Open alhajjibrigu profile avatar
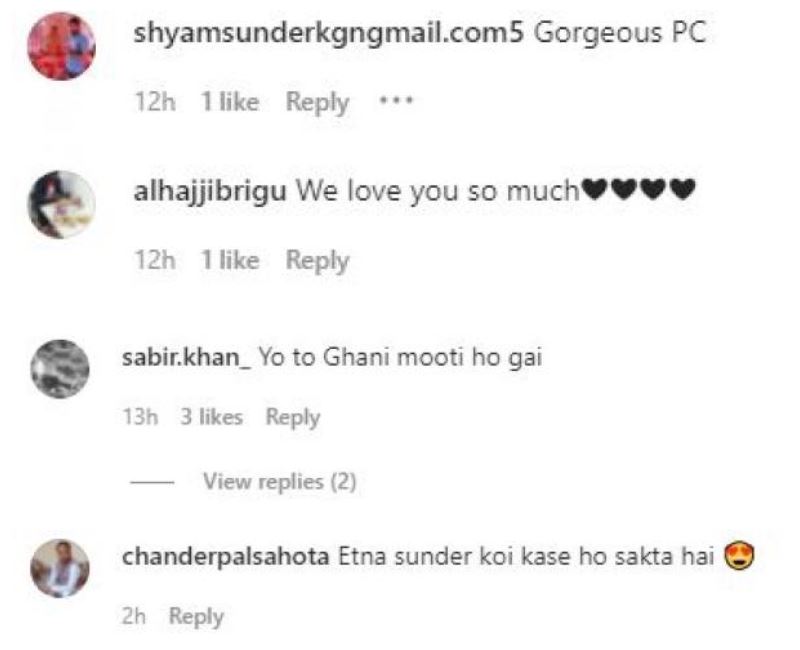This screenshot has height=650, width=800. tap(61, 205)
